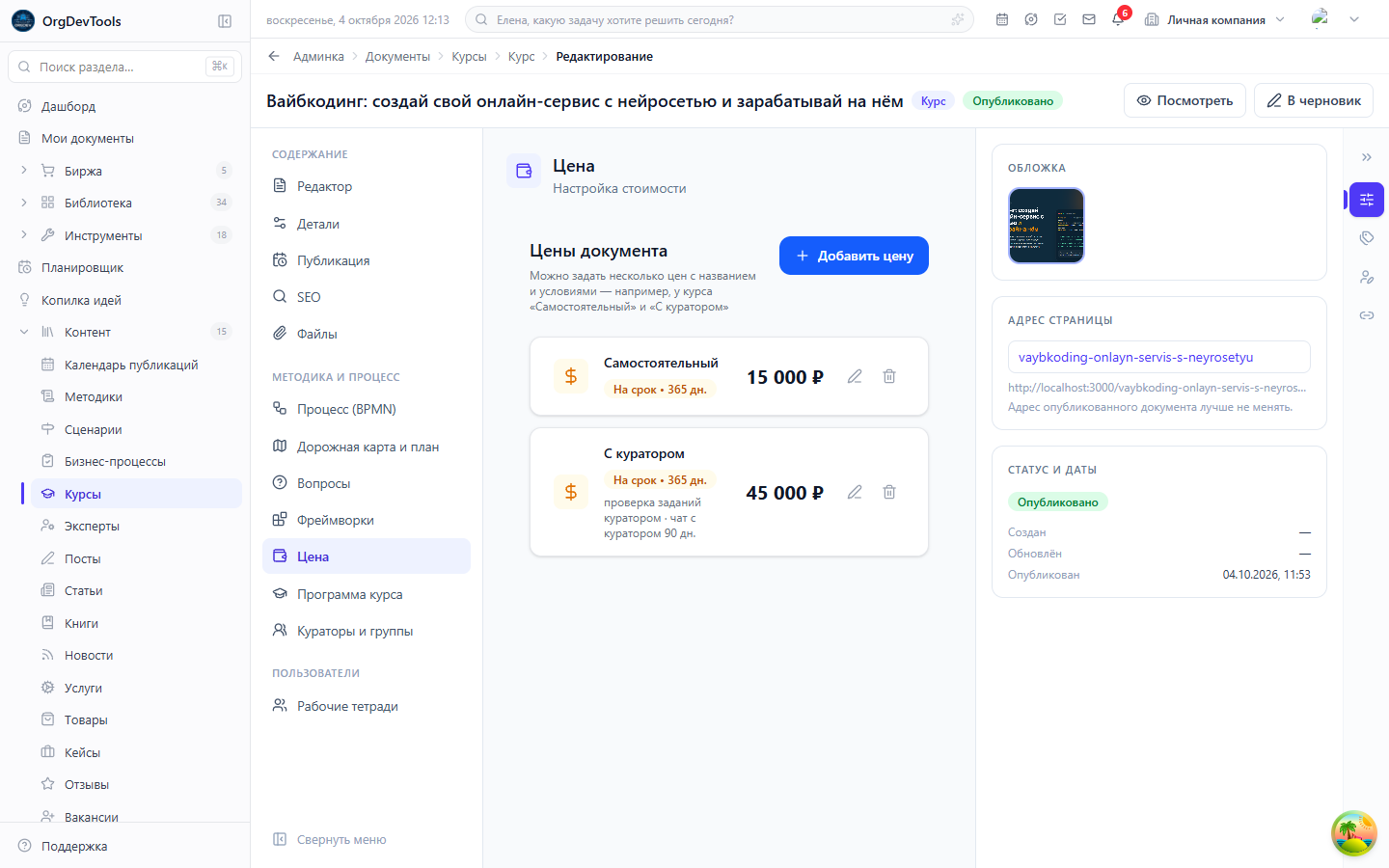Open the tasks checkbox icon in top bar
Viewport: 1389px width, 868px height.
(x=1060, y=19)
